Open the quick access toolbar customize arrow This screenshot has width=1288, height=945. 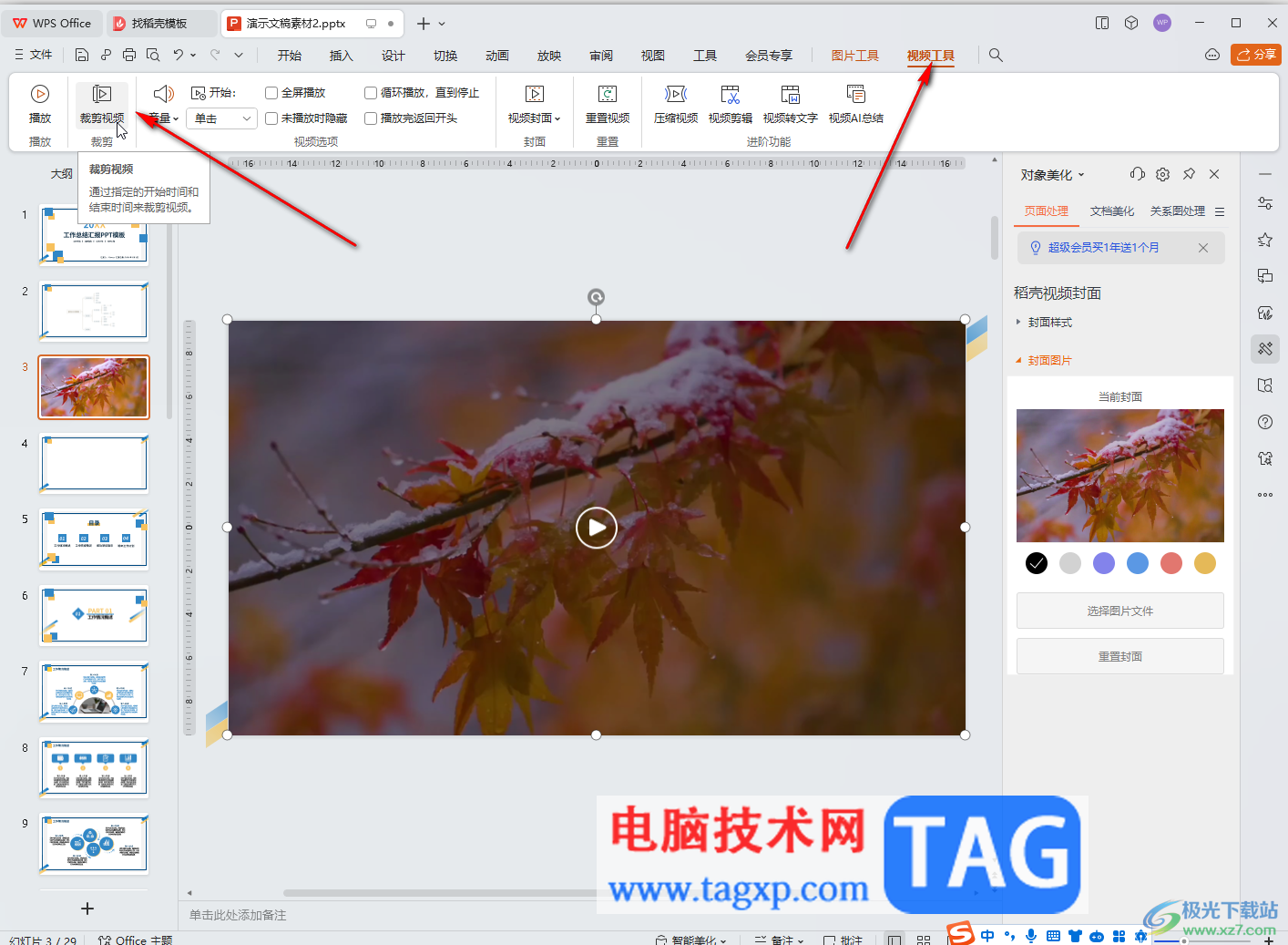[239, 55]
